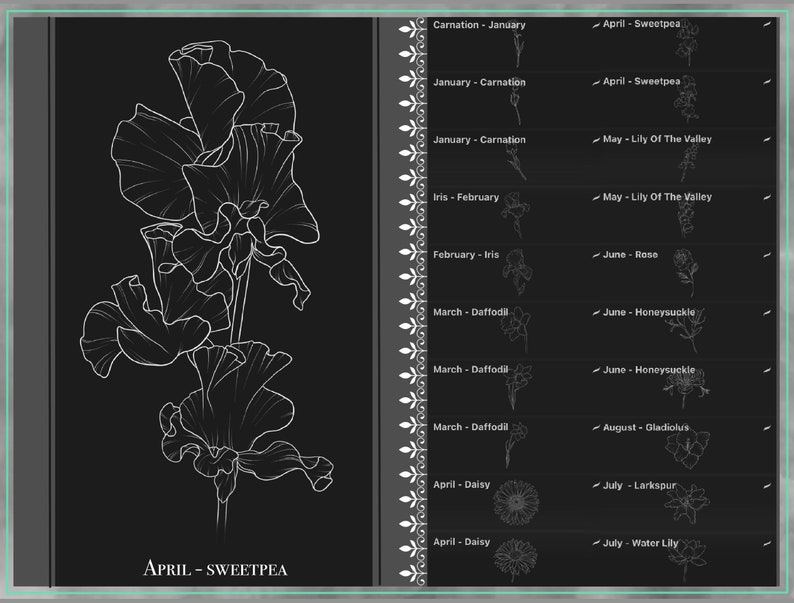Select April - Daisy label beside July - Water Lily
The height and width of the screenshot is (603, 794).
pyautogui.click(x=461, y=542)
